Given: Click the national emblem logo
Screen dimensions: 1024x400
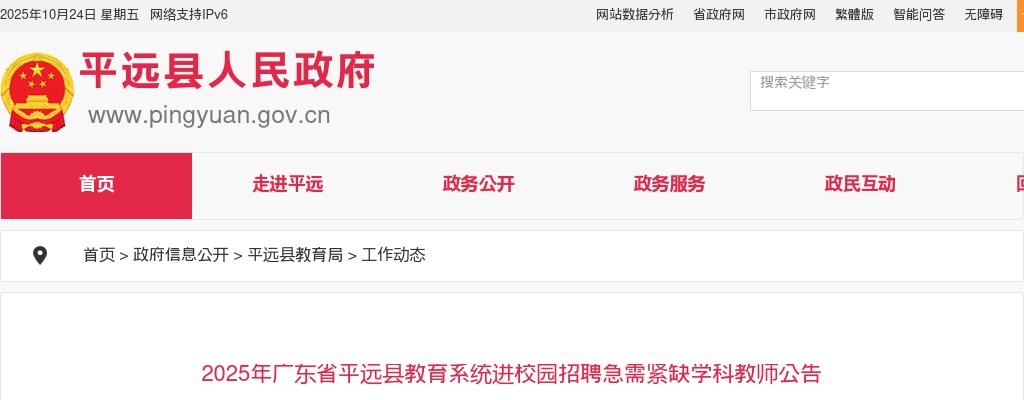Looking at the screenshot, I should pyautogui.click(x=37, y=93).
